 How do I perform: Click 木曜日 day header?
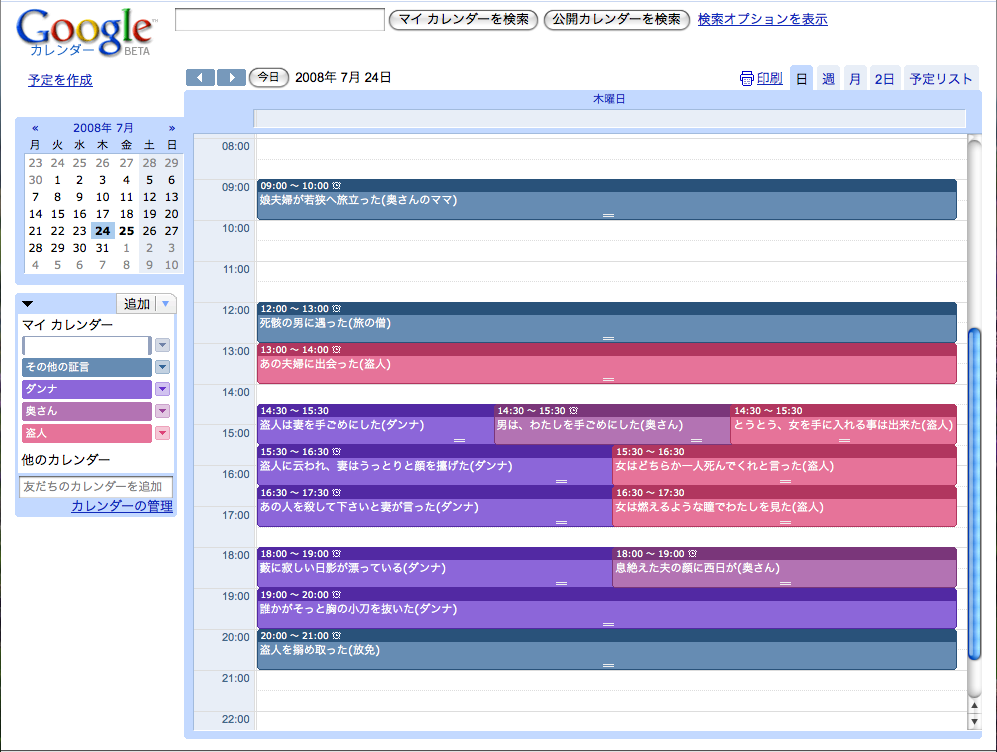609,99
